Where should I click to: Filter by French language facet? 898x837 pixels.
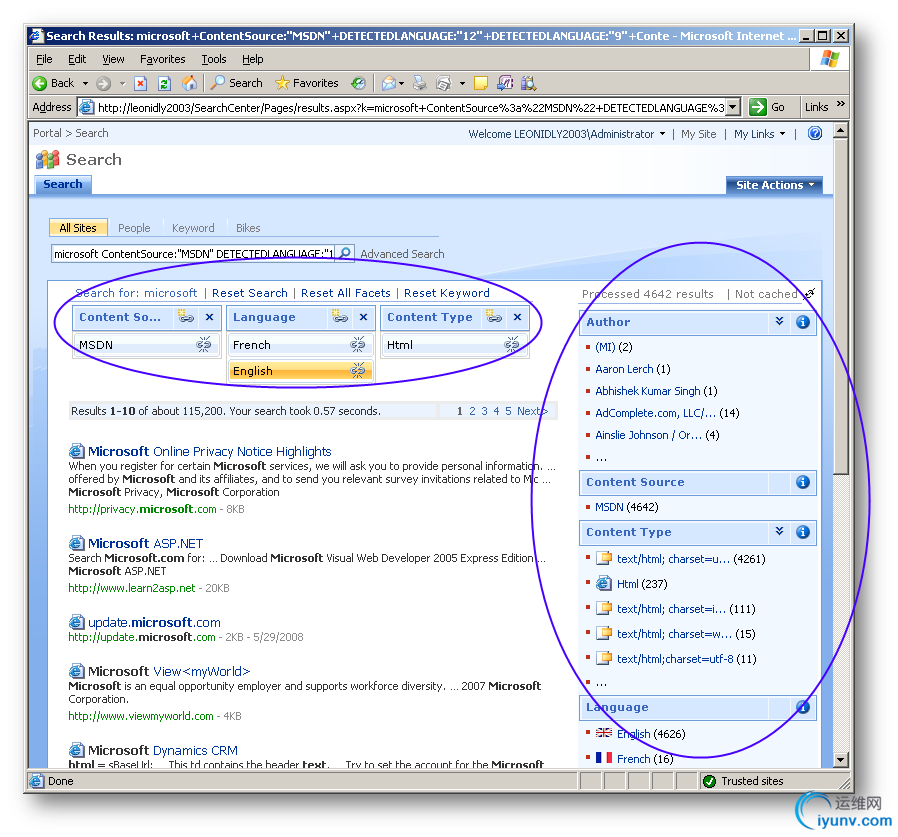click(x=633, y=759)
